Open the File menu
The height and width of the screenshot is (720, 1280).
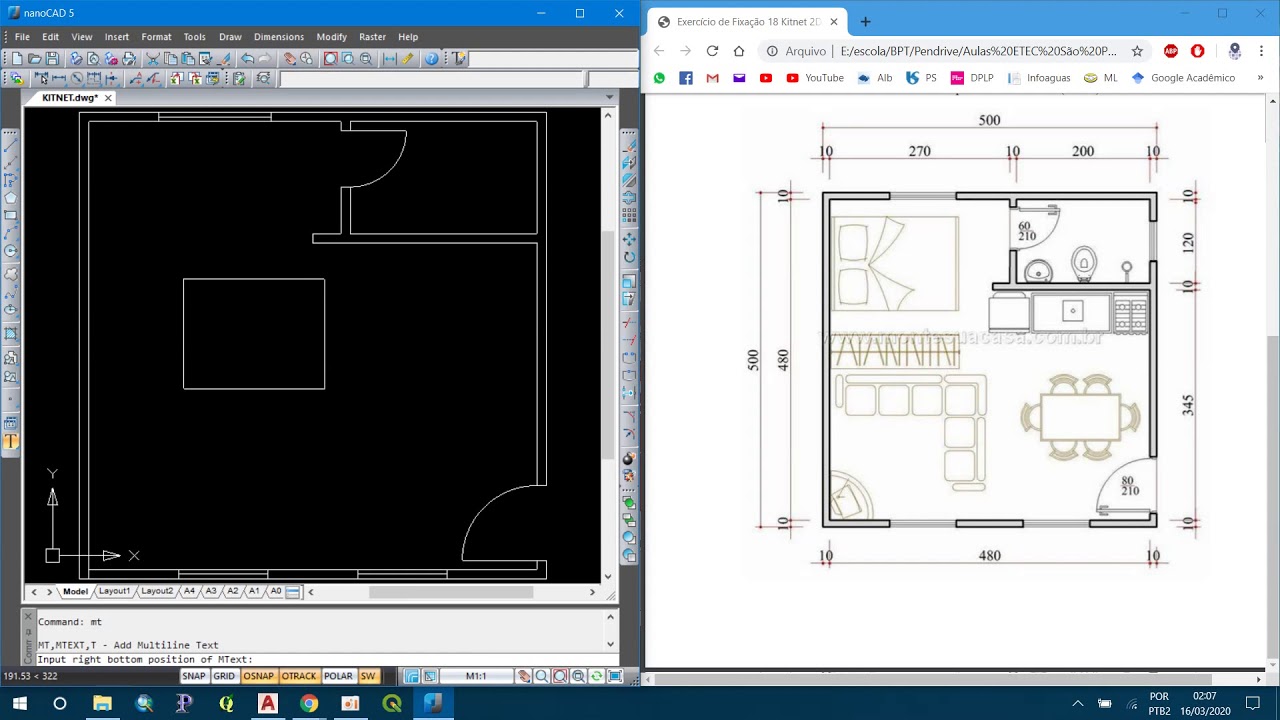point(21,37)
